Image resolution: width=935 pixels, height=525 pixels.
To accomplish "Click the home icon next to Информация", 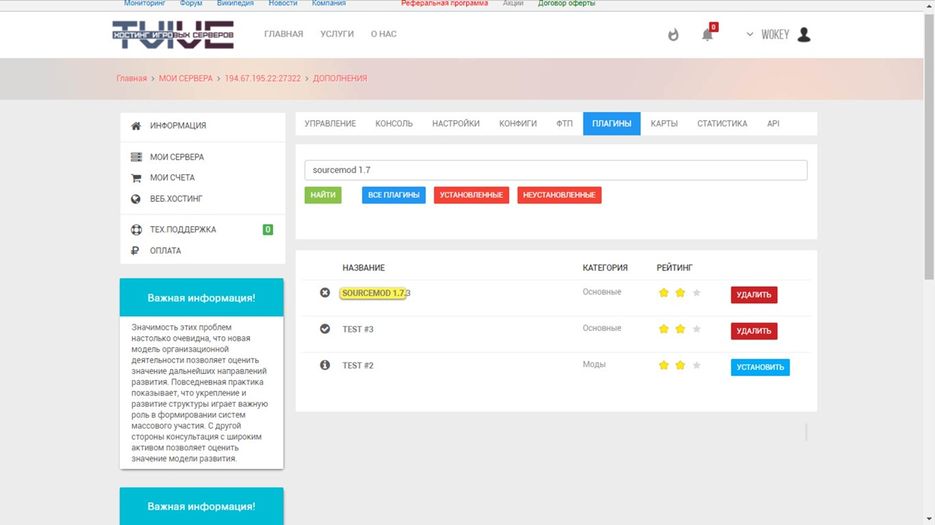I will (x=136, y=125).
